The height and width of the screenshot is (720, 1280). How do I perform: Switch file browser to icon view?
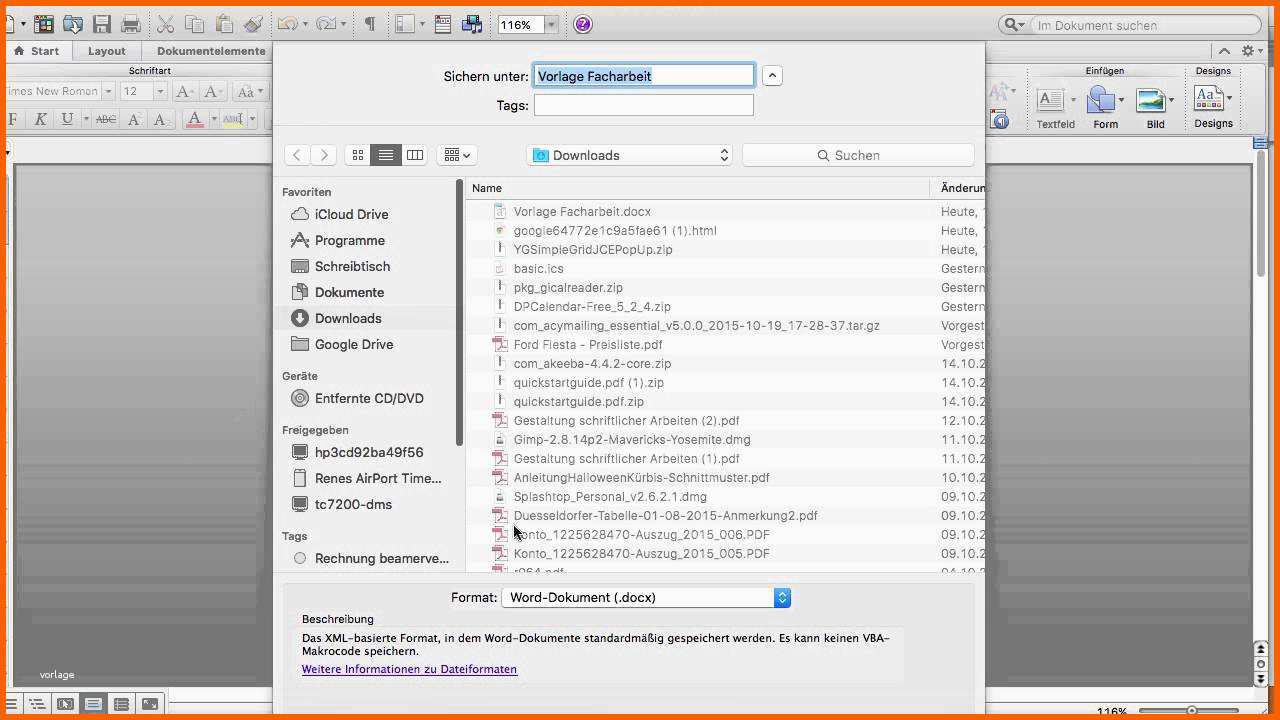(358, 155)
